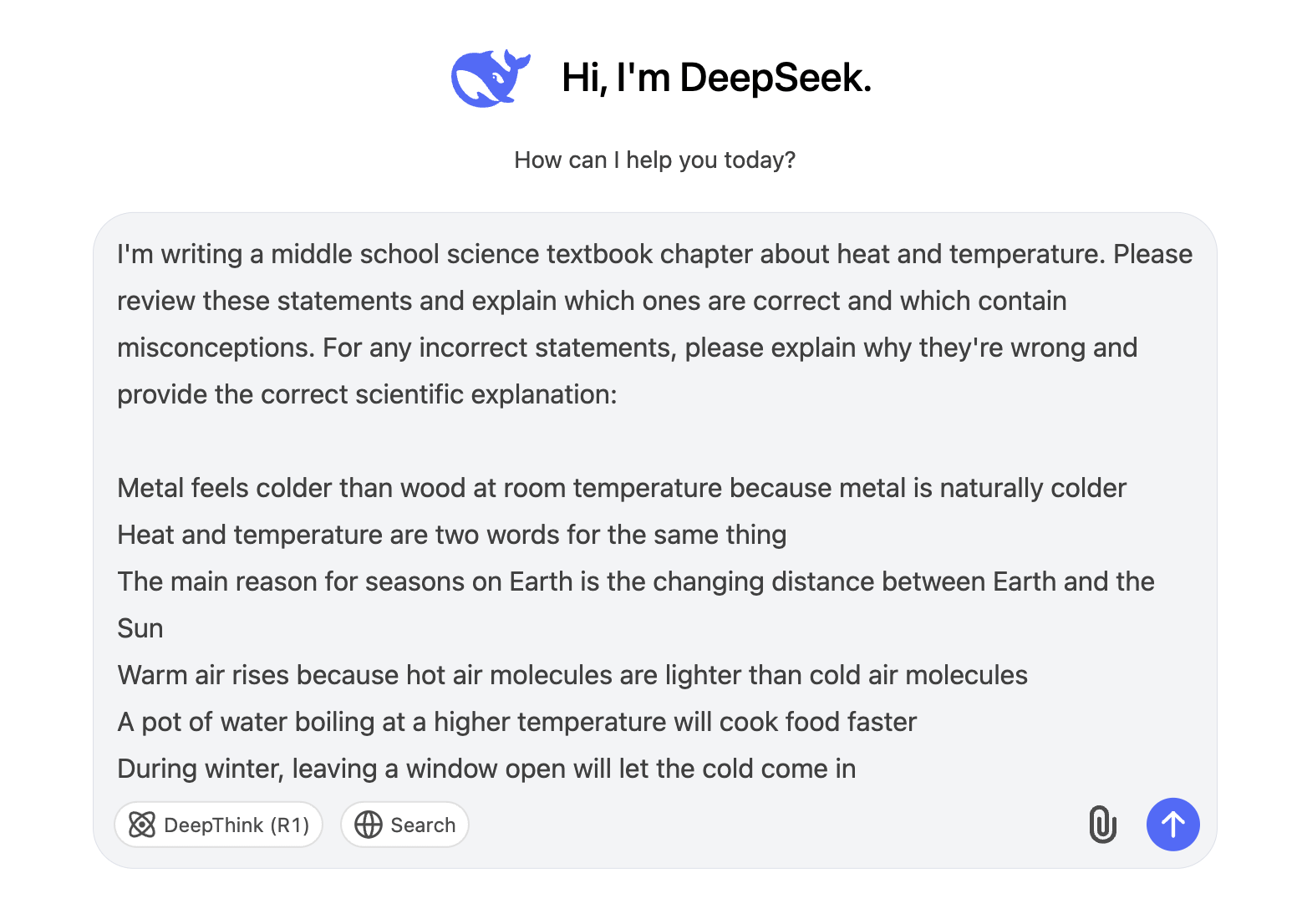Image resolution: width=1302 pixels, height=924 pixels.
Task: Activate the Search pill button
Action: (404, 825)
